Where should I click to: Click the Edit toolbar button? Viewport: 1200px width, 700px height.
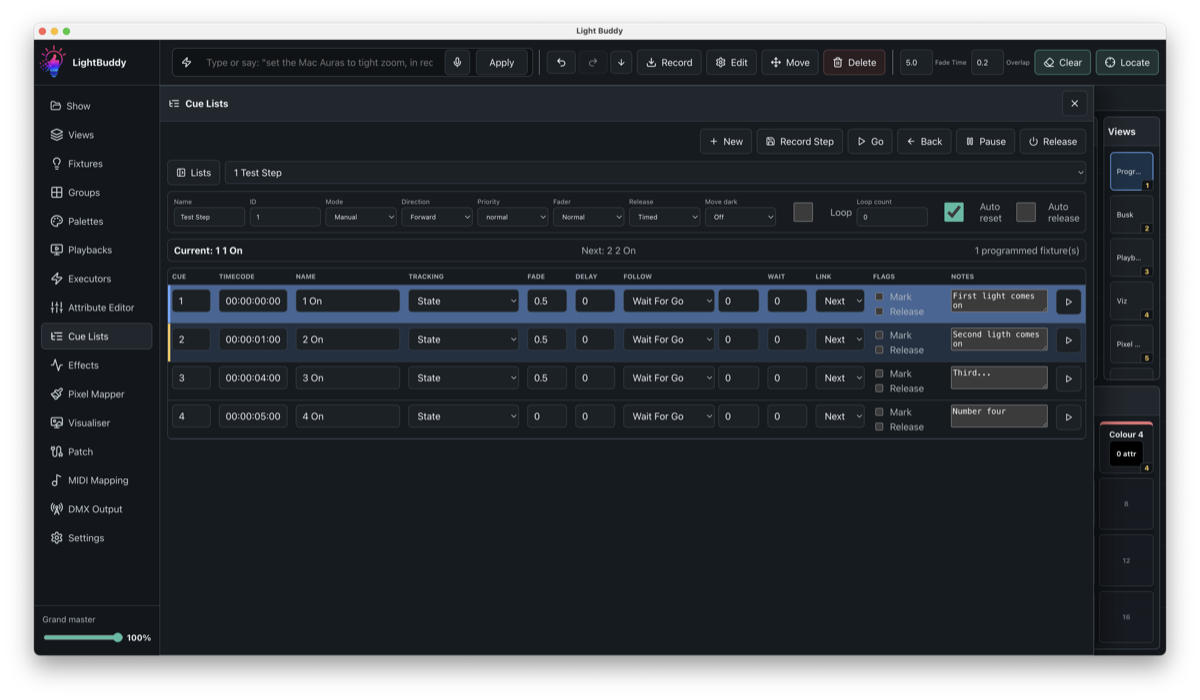point(731,62)
